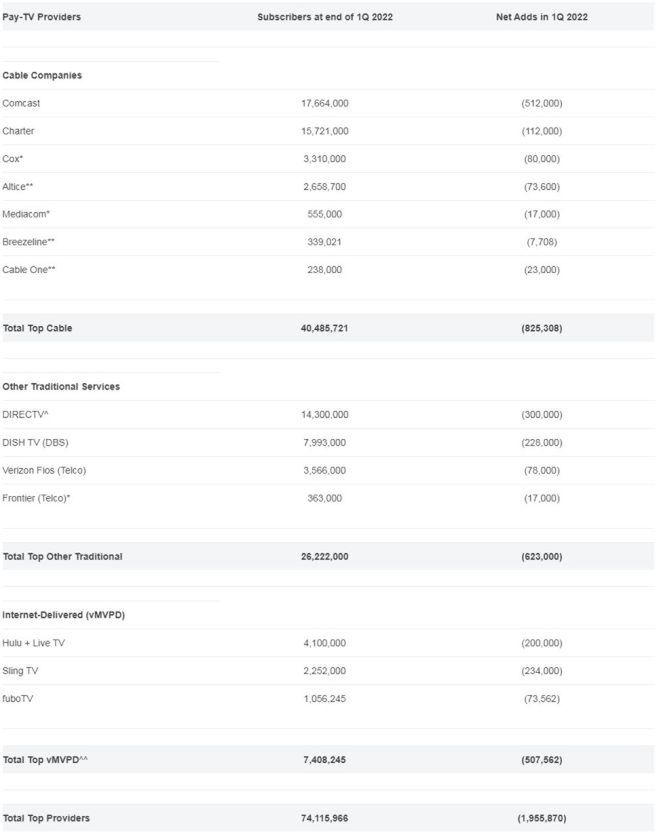655x833 pixels.
Task: Select the Hulu + Live TV row label
Action: [x=34, y=643]
